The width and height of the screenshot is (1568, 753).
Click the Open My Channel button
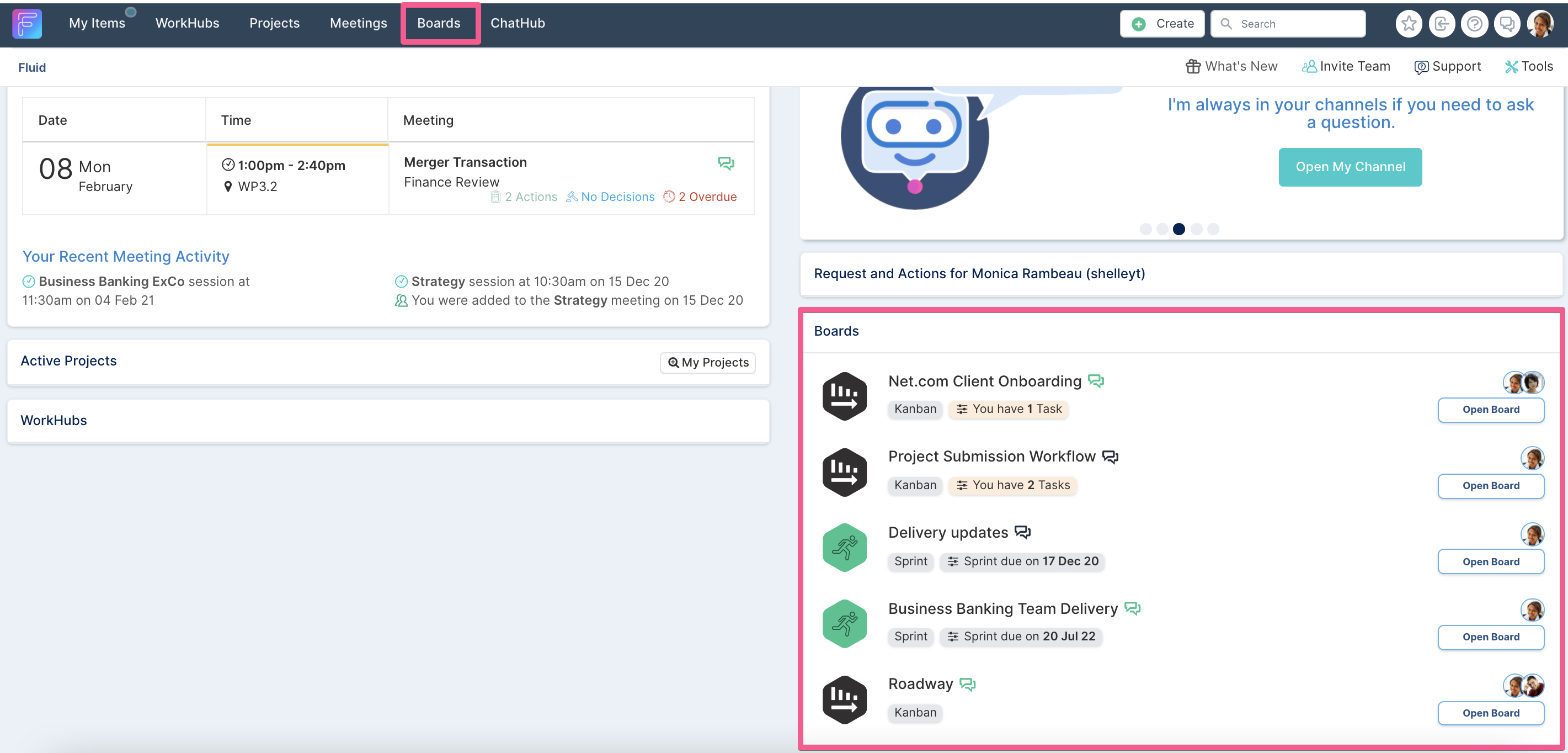click(x=1350, y=167)
